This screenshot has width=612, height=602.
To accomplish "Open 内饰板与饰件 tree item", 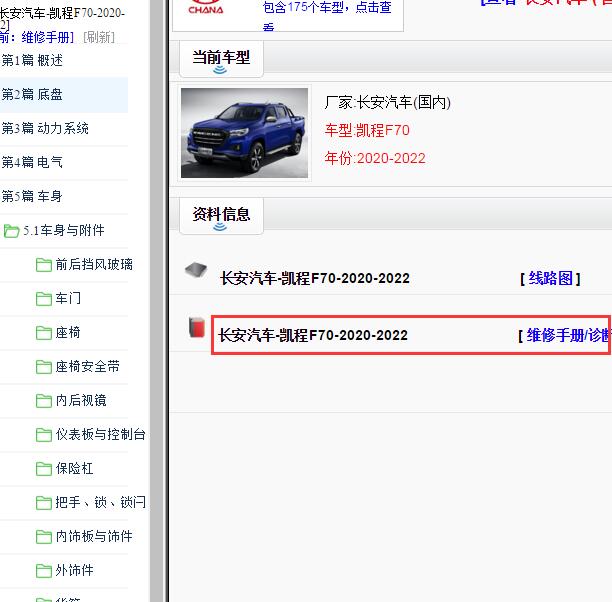I will 94,536.
